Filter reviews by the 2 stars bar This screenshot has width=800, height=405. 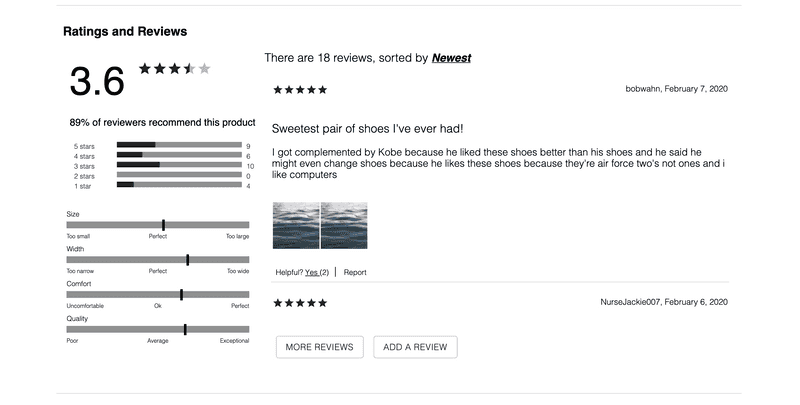179,175
